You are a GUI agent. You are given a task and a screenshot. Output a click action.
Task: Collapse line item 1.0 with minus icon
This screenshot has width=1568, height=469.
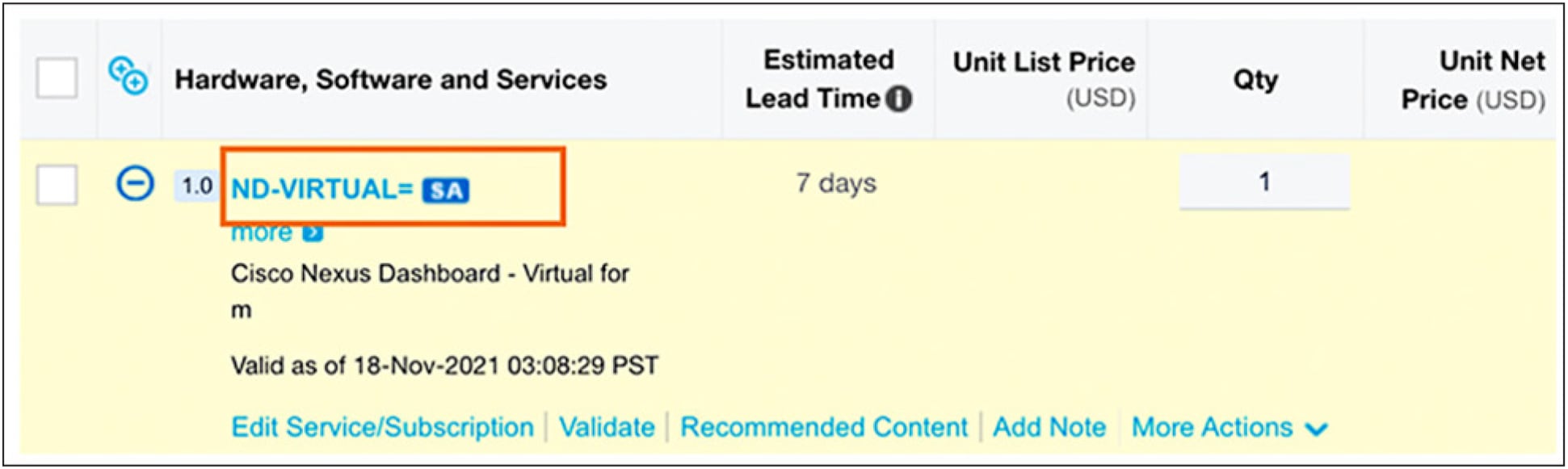[x=135, y=183]
